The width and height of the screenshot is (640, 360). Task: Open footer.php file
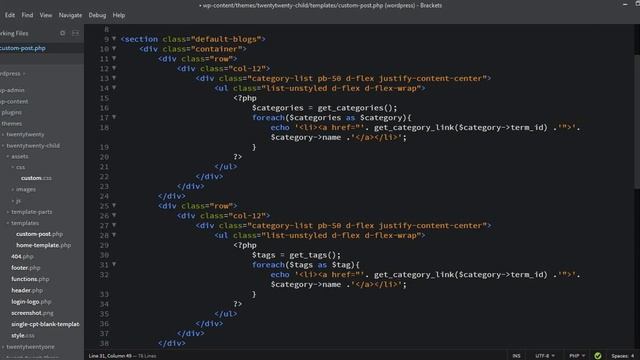[x=25, y=268]
